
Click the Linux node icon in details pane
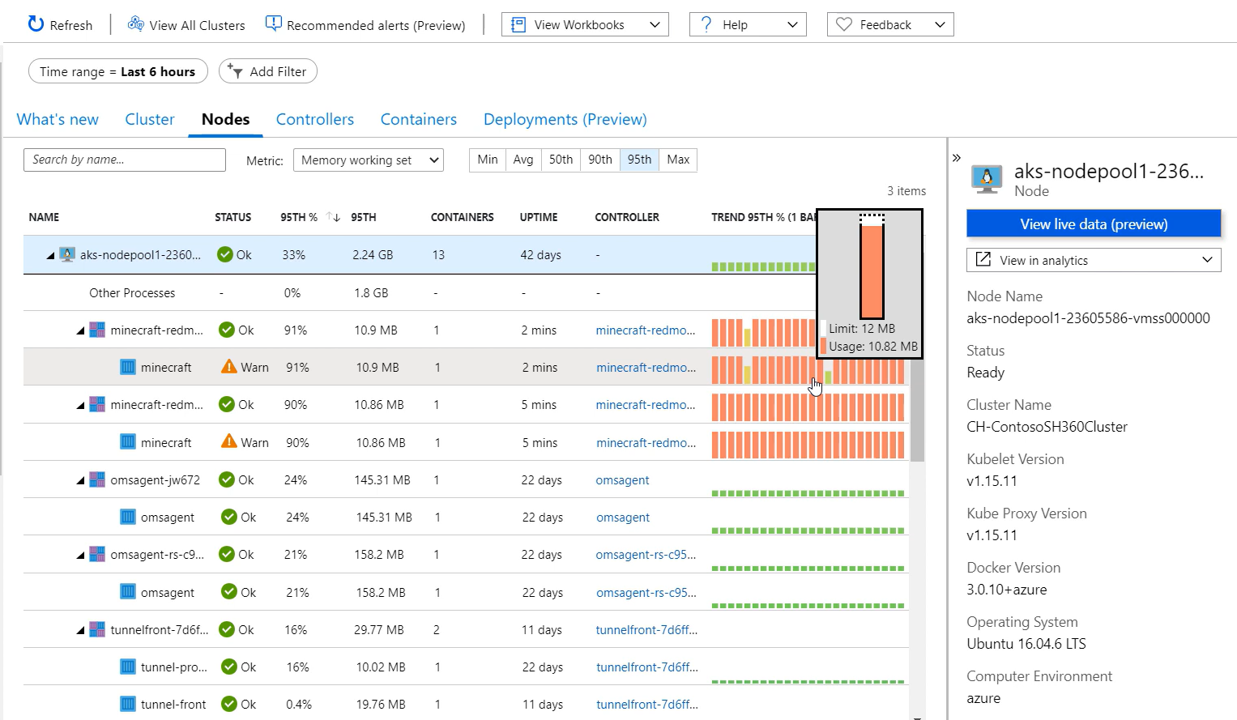coord(987,179)
